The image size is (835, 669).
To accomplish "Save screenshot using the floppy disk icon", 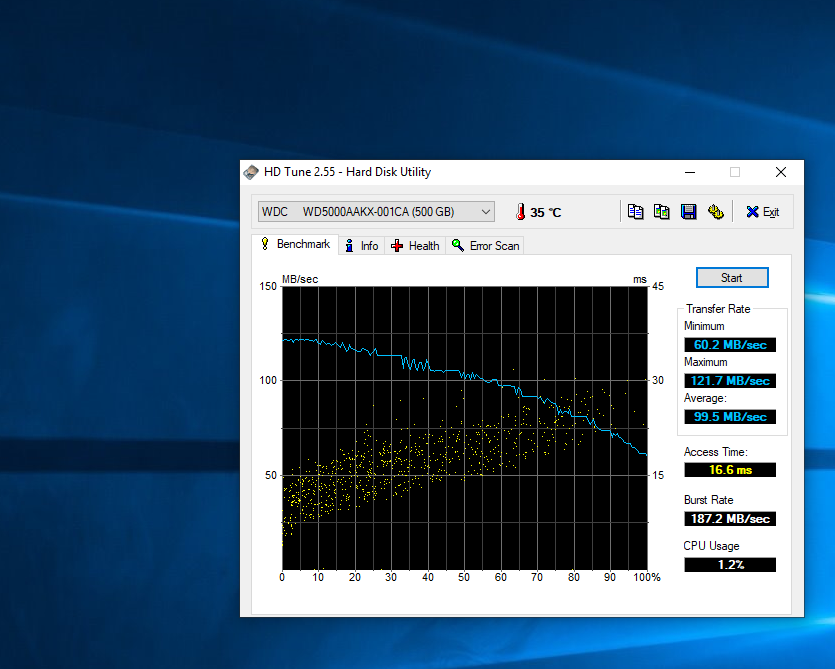I will pyautogui.click(x=688, y=211).
